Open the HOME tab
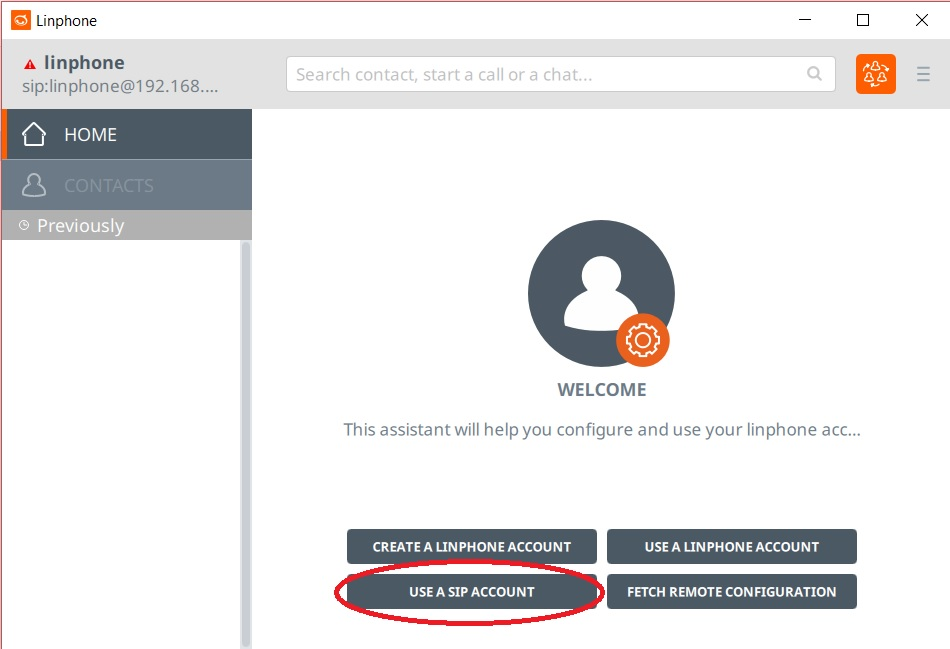The height and width of the screenshot is (649, 950). pyautogui.click(x=127, y=135)
